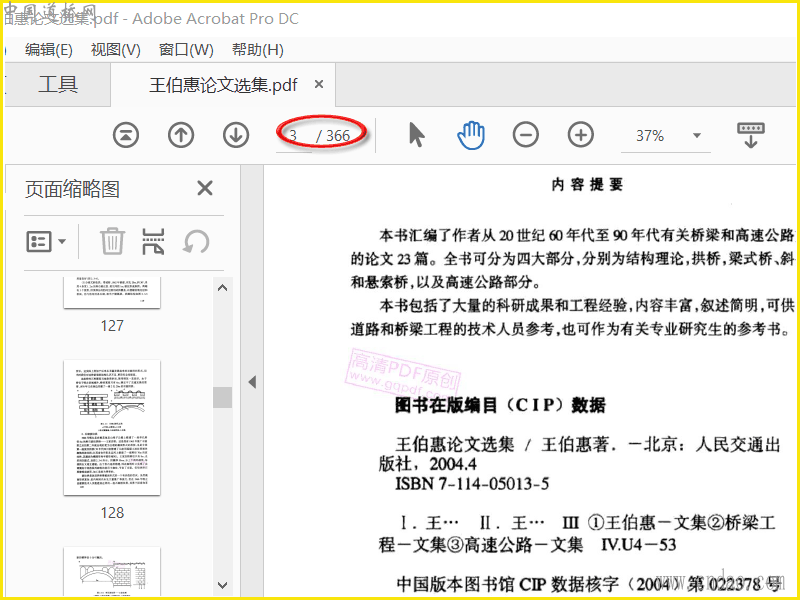Image resolution: width=800 pixels, height=600 pixels.
Task: Click the 内容提要 heading
Action: [x=587, y=184]
